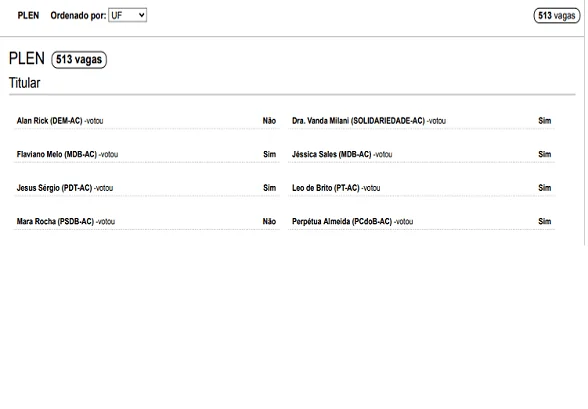The image size is (588, 409).
Task: Click the 513 vagas badge beside PLEN heading
Action: pyautogui.click(x=79, y=60)
